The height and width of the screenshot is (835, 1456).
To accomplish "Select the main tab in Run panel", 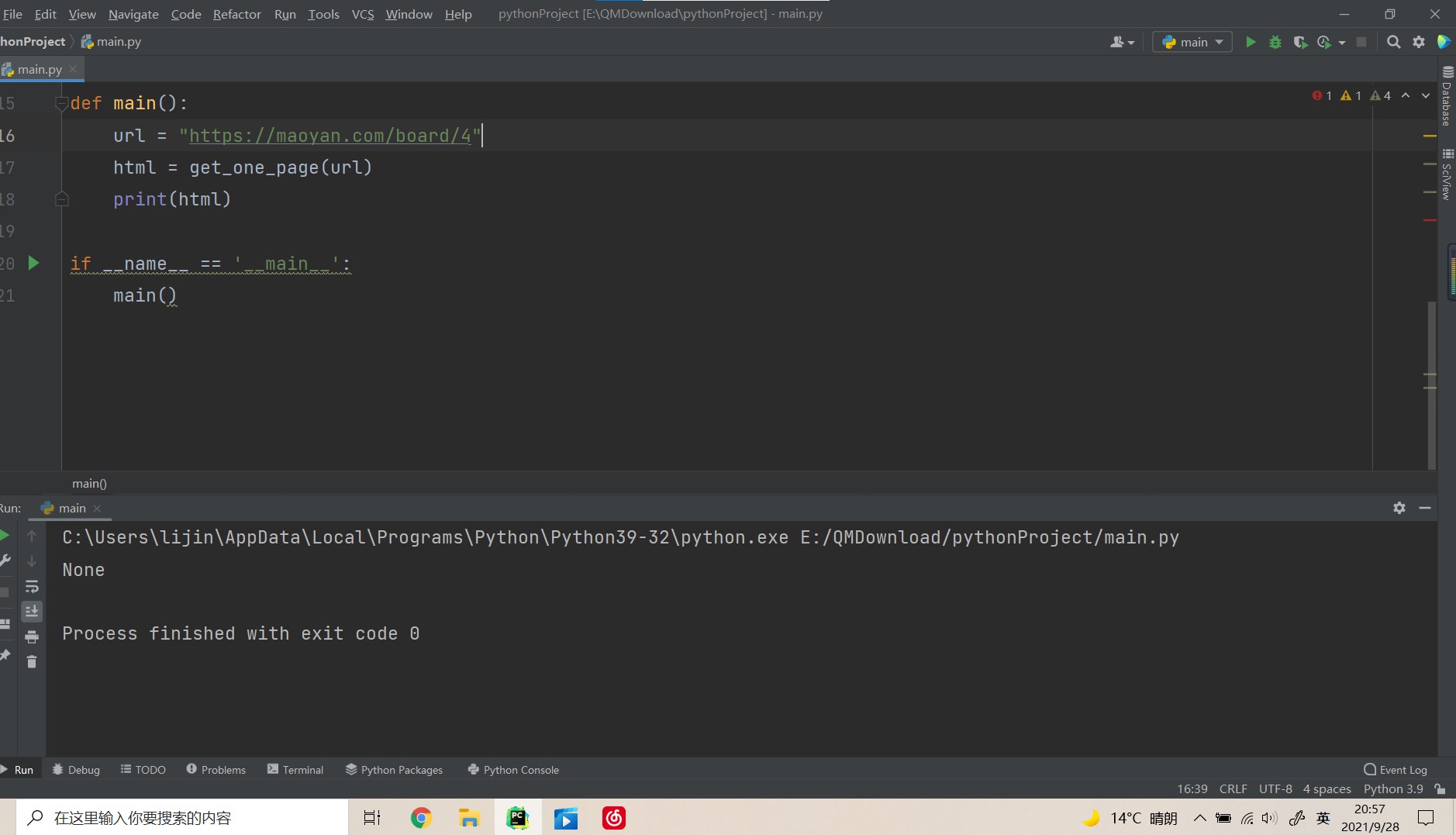I will point(71,508).
